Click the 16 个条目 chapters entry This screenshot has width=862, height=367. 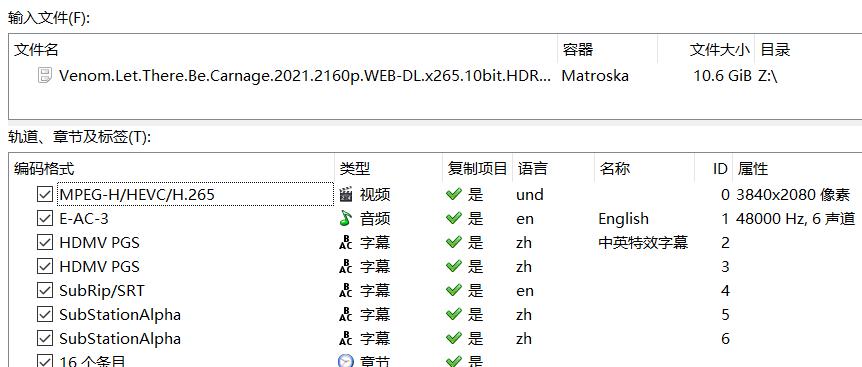coord(92,361)
